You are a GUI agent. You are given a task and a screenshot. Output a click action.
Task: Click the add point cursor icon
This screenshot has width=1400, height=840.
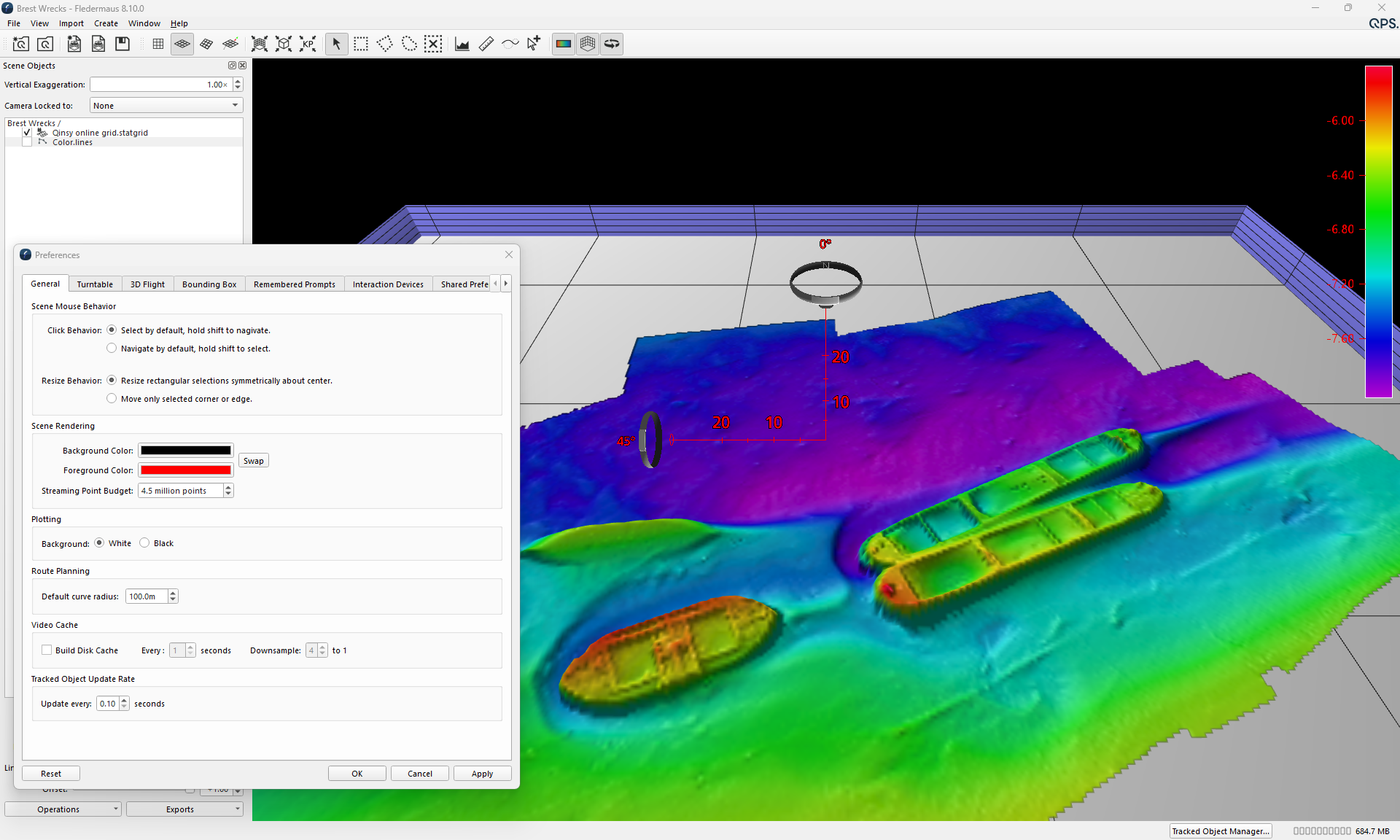point(534,44)
